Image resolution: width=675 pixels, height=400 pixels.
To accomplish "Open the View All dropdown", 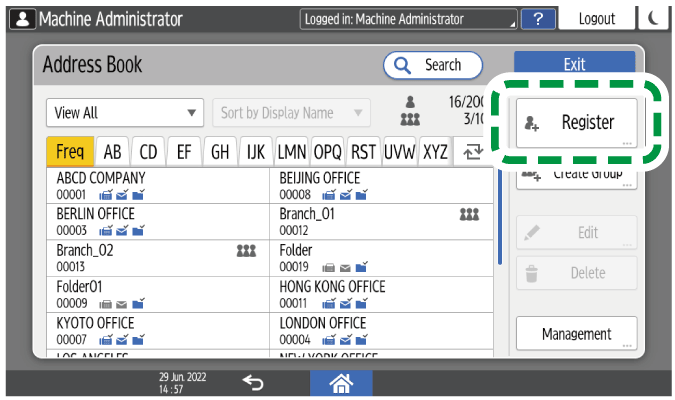I will tap(125, 113).
